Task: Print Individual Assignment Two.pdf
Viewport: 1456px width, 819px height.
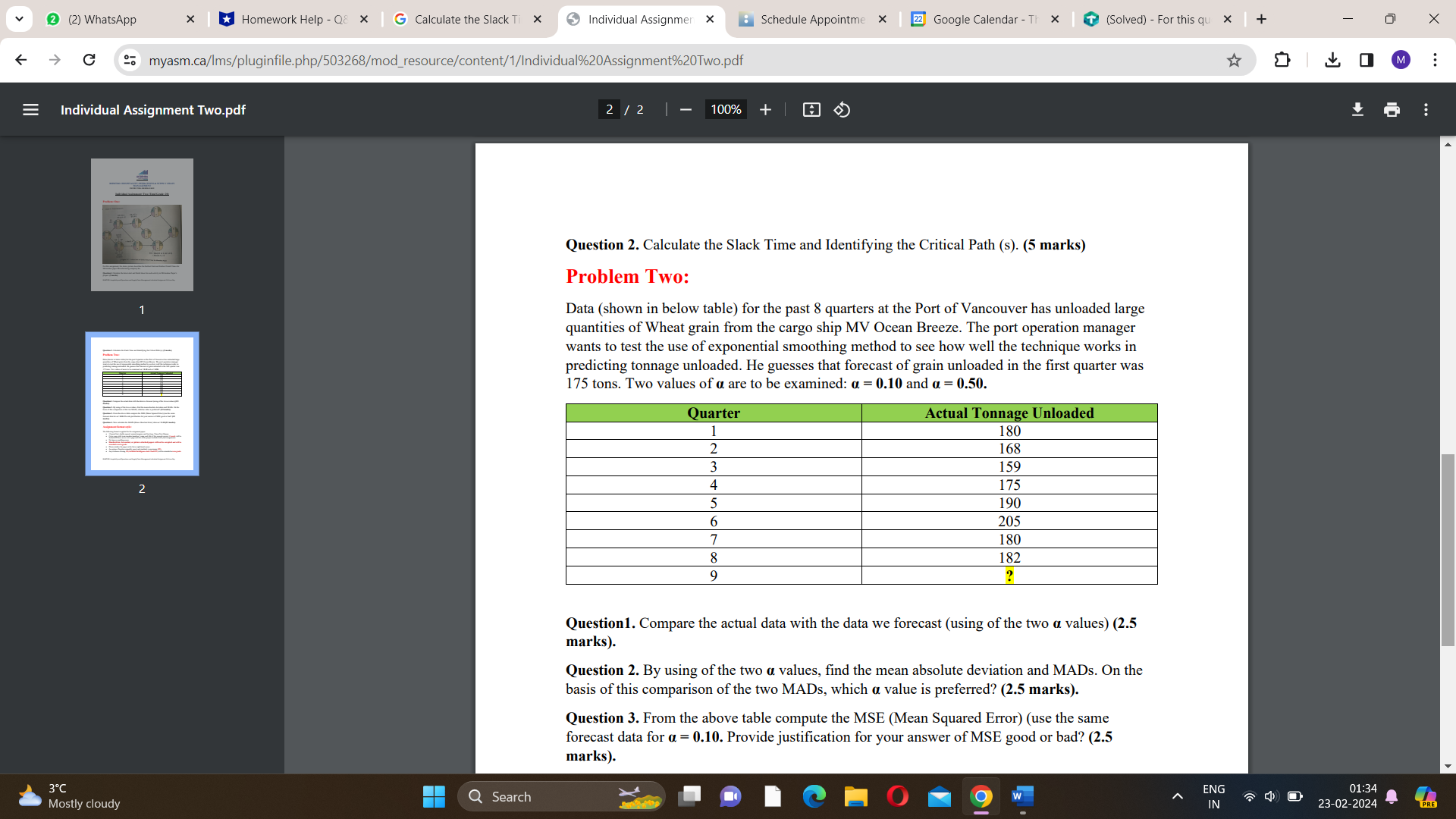Action: coord(1392,109)
